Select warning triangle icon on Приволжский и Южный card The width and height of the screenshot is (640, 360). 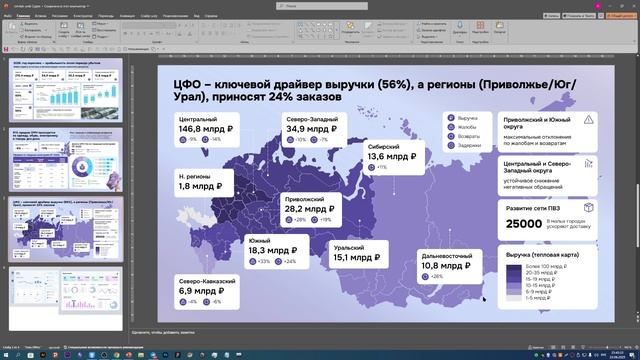(x=588, y=120)
